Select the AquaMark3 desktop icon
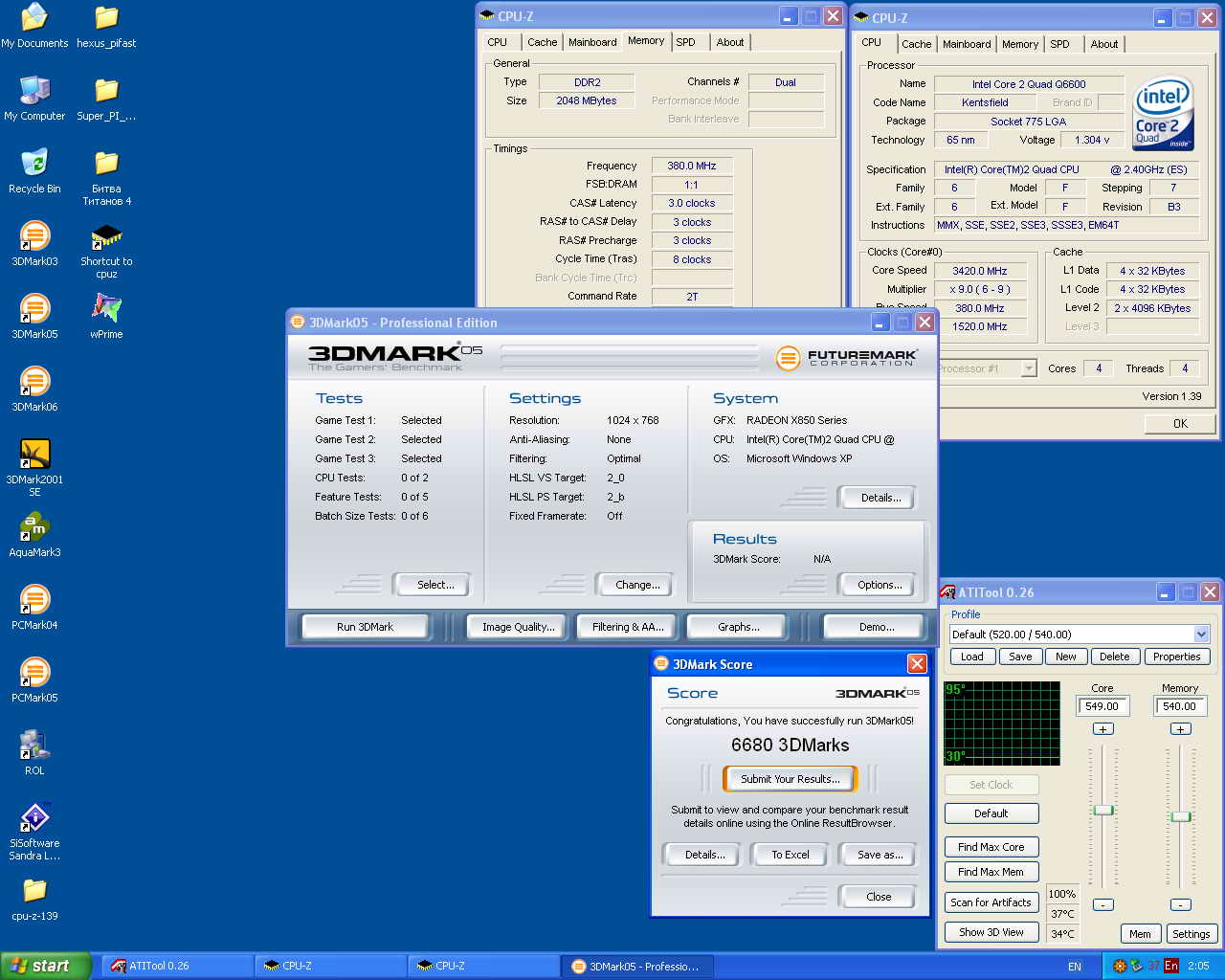Image resolution: width=1225 pixels, height=980 pixels. 34,535
